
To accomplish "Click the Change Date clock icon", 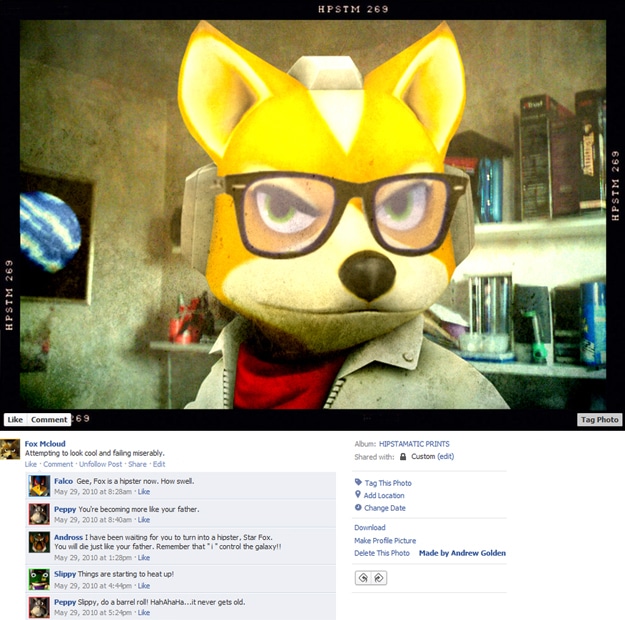I will [x=358, y=508].
